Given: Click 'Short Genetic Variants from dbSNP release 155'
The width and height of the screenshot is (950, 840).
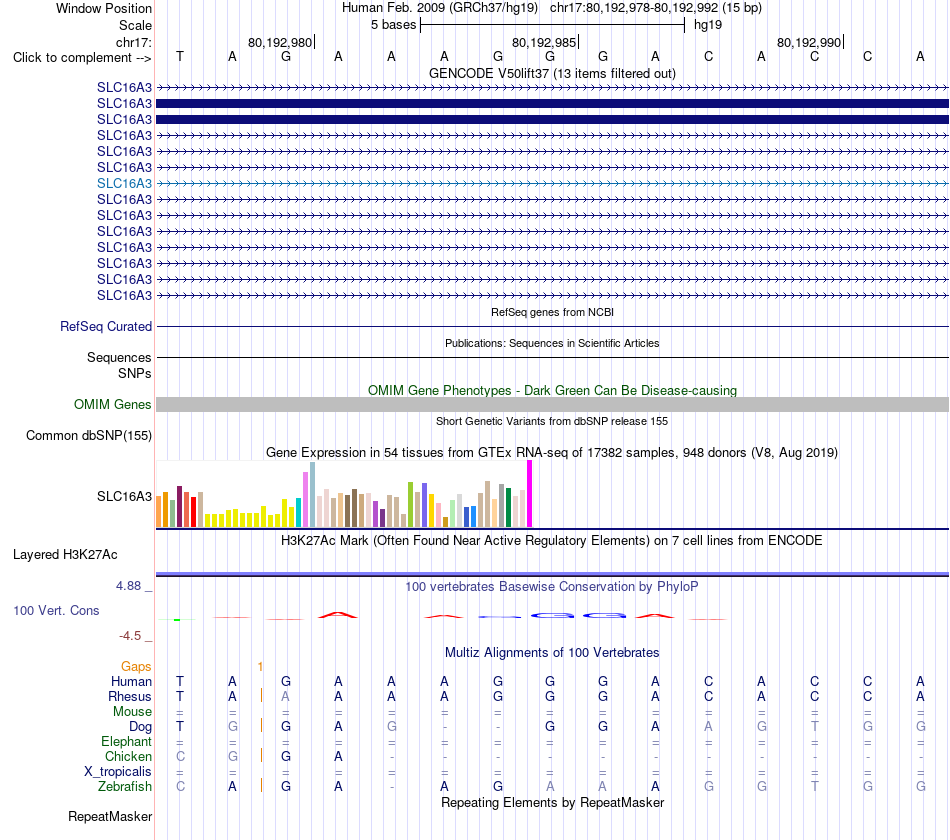Looking at the screenshot, I should click(x=552, y=421).
